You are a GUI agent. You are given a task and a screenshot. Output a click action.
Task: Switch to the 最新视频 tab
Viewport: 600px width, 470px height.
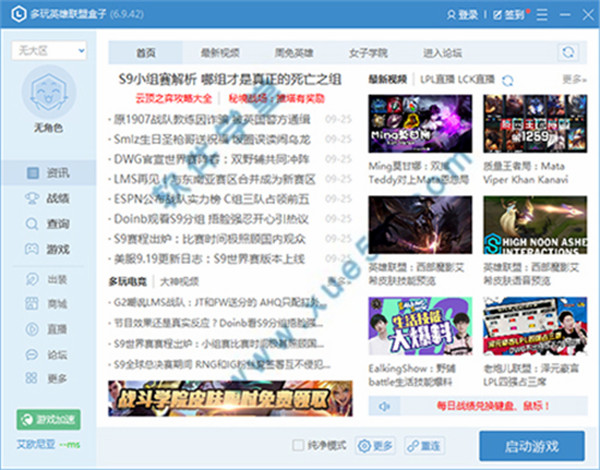coord(220,53)
